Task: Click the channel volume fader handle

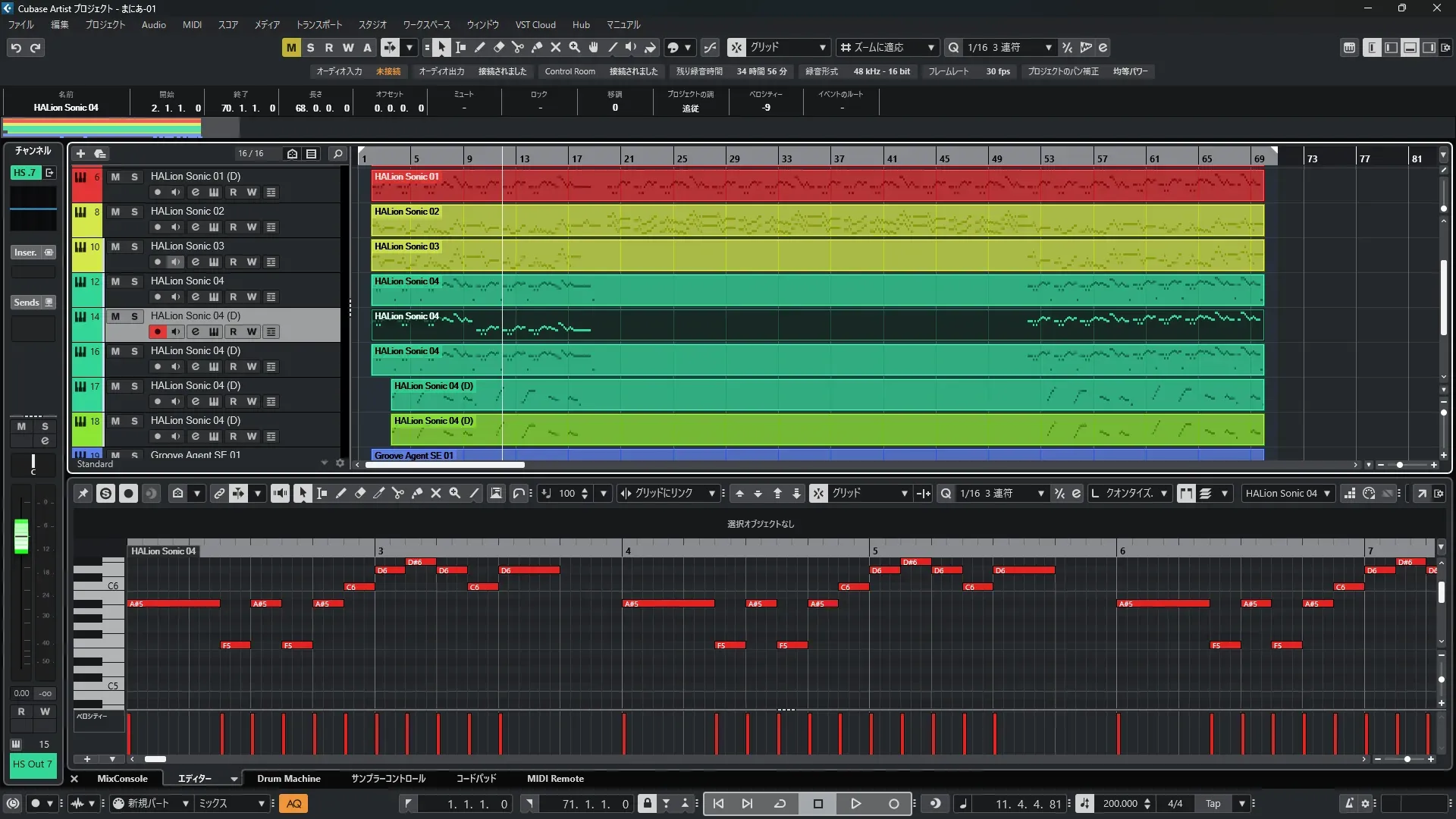Action: [x=21, y=536]
